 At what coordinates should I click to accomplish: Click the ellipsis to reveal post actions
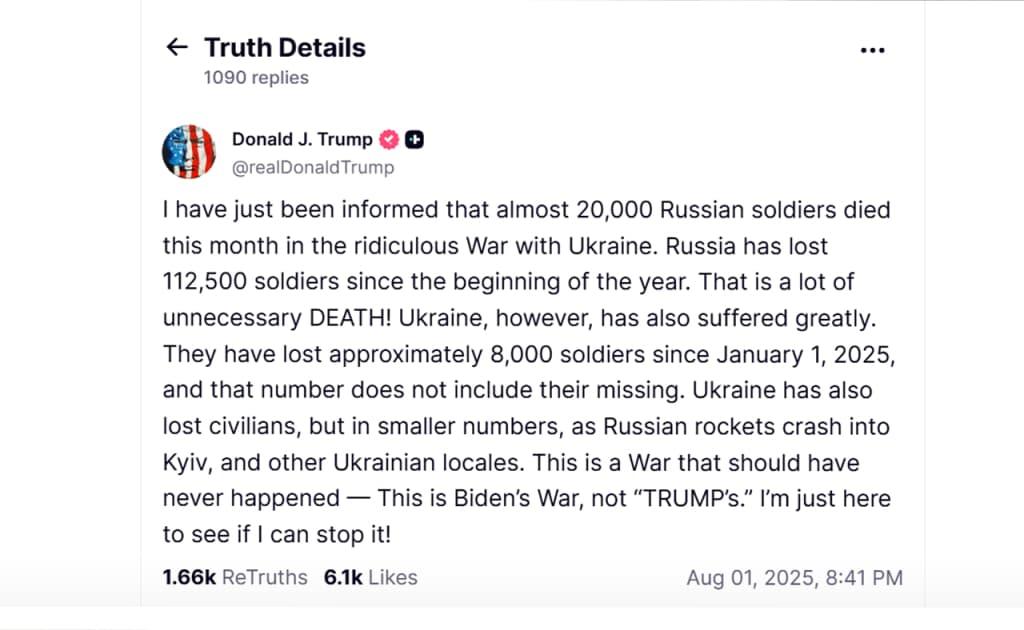point(872,49)
